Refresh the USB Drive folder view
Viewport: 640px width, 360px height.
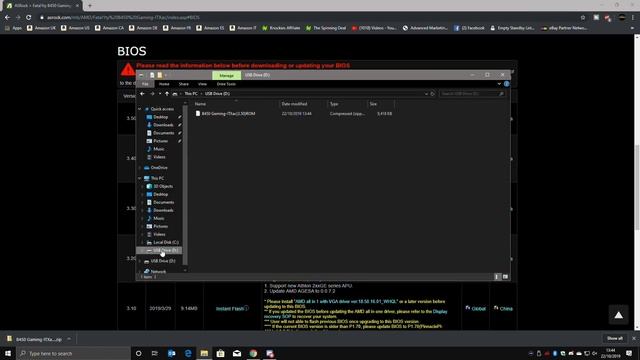pos(433,94)
